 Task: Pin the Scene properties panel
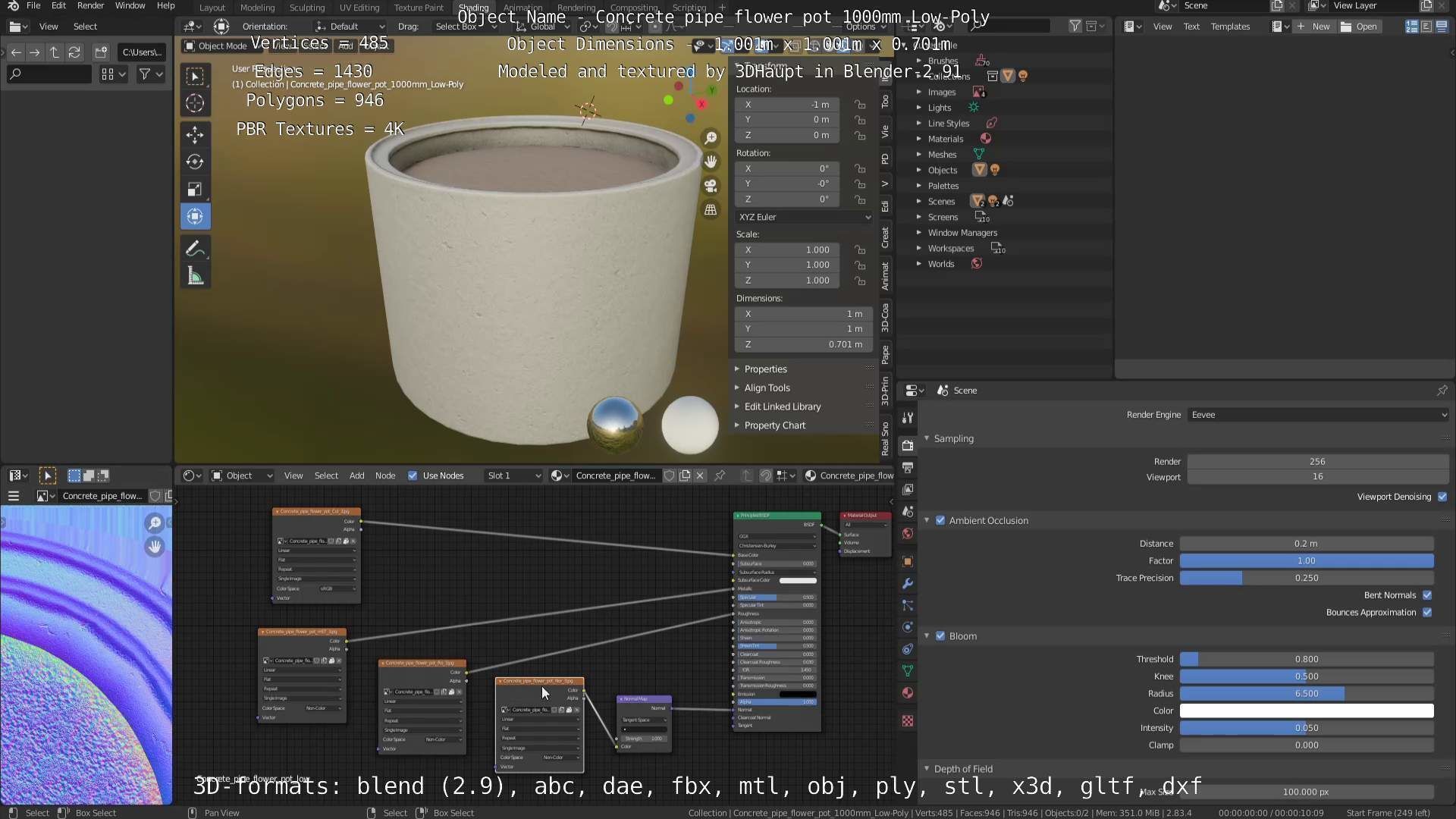click(x=1442, y=391)
